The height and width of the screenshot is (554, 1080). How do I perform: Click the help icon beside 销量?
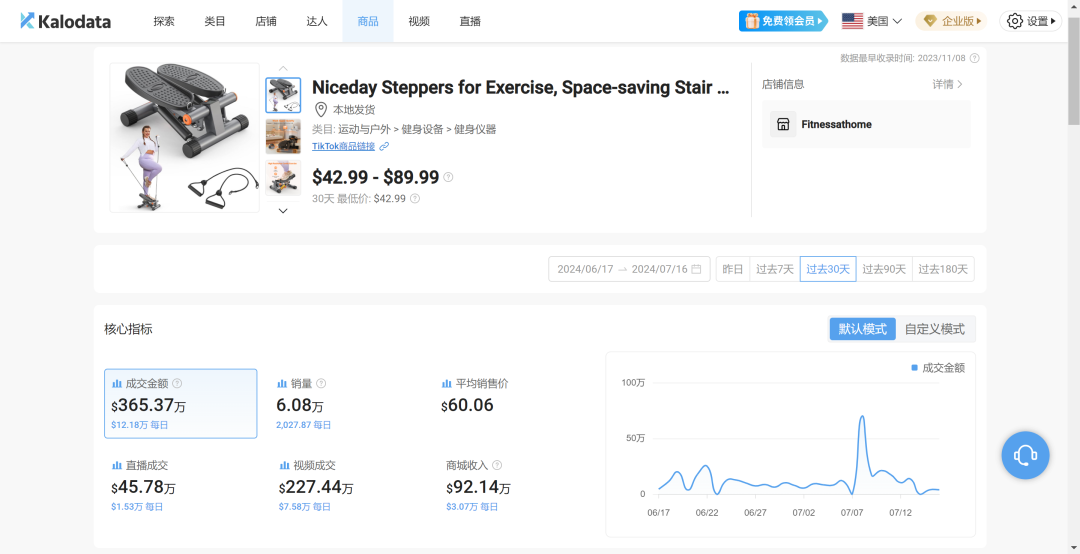(321, 384)
